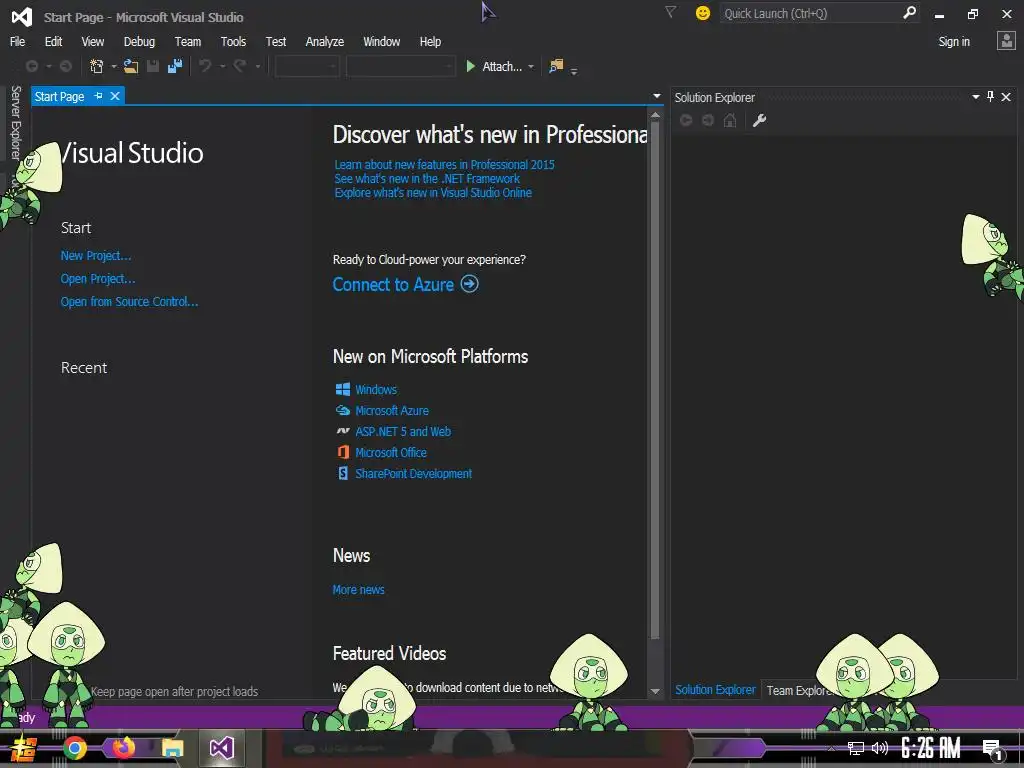The width and height of the screenshot is (1024, 768).
Task: Click the Solution Explorer Back icon
Action: click(x=686, y=120)
